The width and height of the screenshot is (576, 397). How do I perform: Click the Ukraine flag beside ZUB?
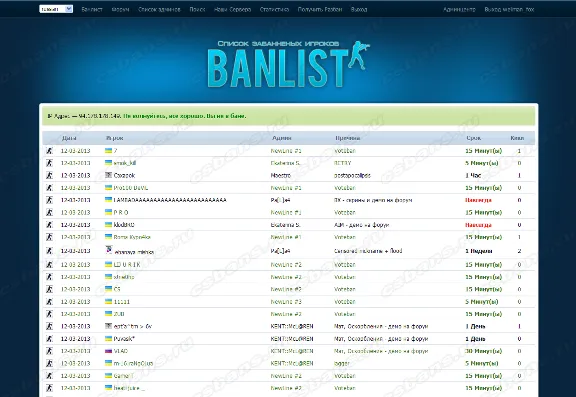point(108,314)
